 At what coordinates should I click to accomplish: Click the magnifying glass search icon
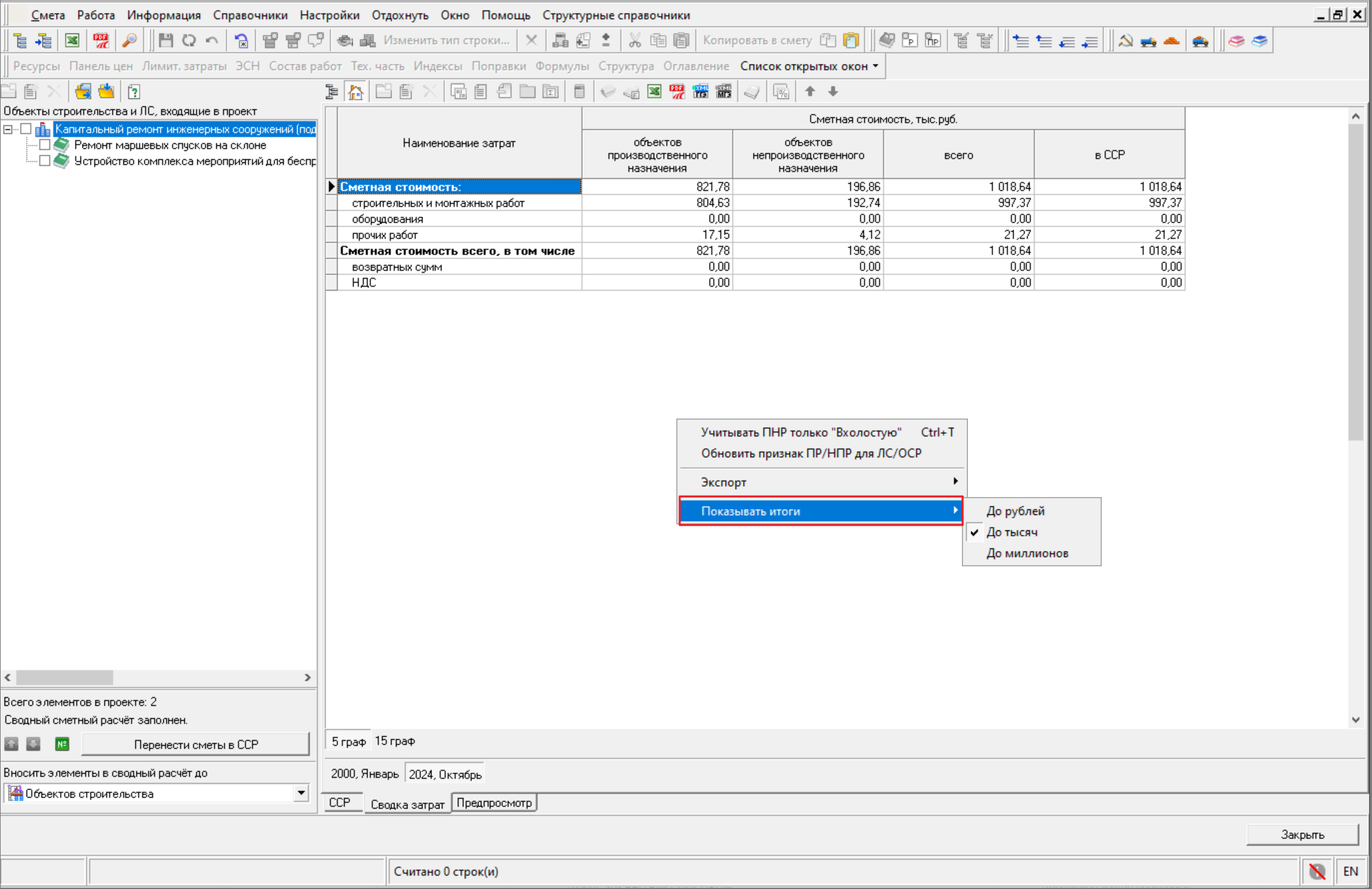coord(129,41)
